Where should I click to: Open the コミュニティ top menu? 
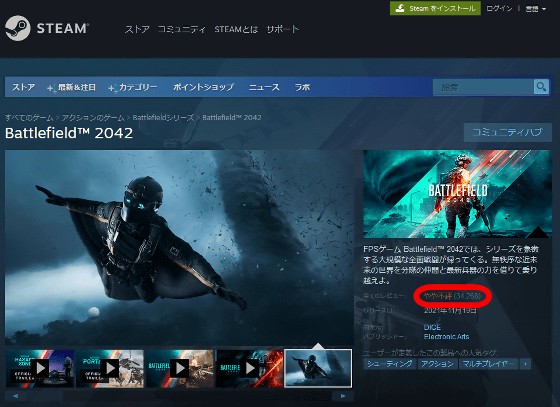pos(181,29)
